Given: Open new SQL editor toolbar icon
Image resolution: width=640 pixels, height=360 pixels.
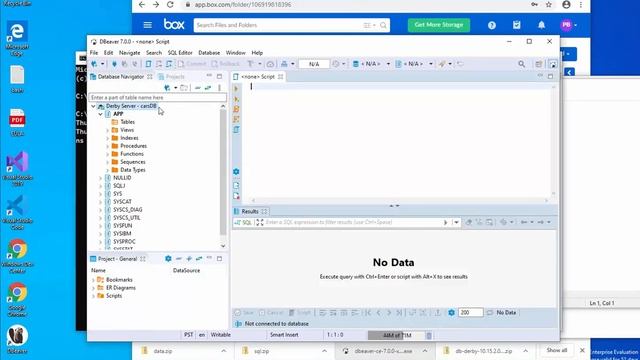Looking at the screenshot, I should point(149,64).
